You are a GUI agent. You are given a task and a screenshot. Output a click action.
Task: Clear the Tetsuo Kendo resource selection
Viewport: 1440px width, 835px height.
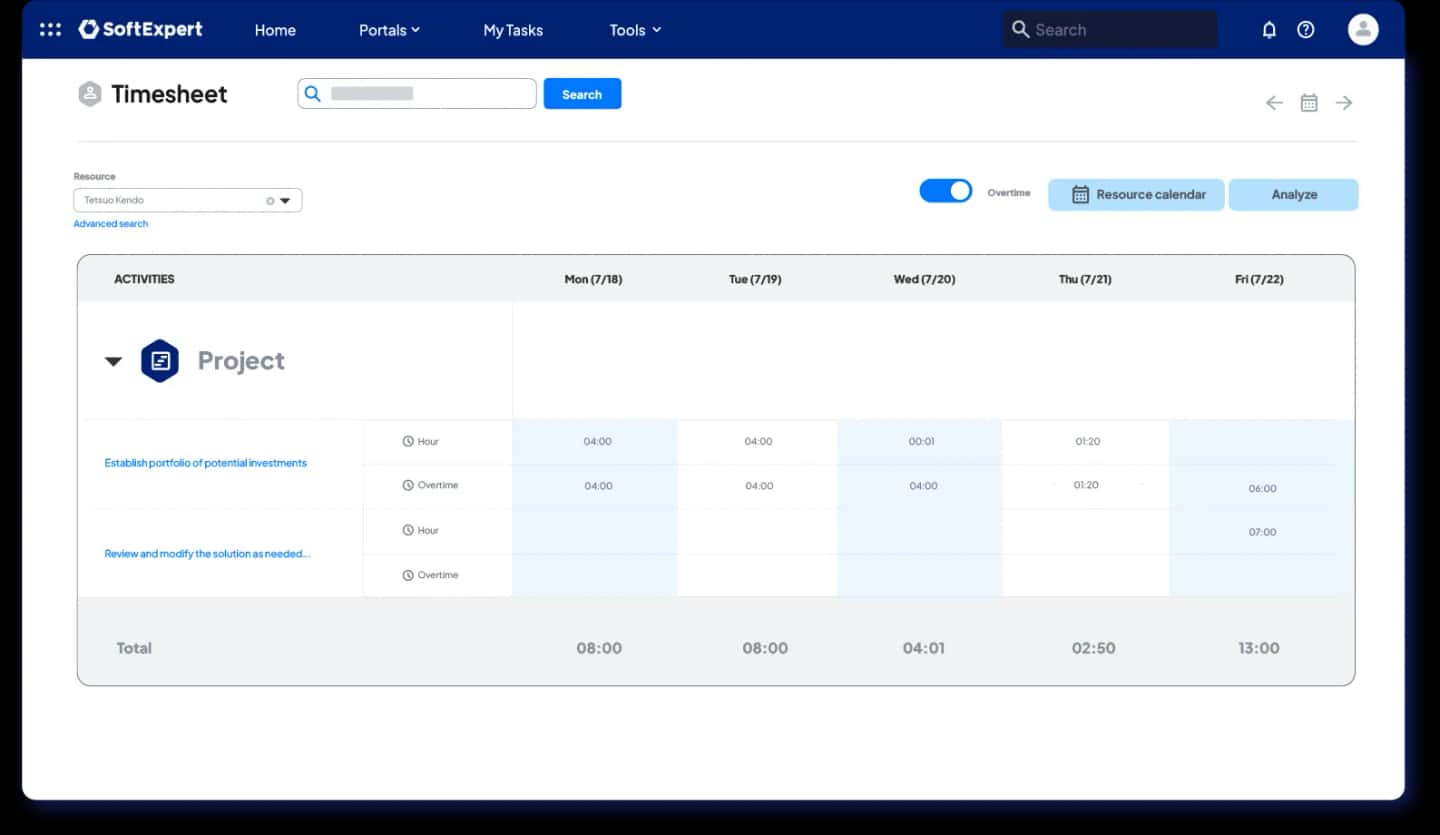point(270,201)
